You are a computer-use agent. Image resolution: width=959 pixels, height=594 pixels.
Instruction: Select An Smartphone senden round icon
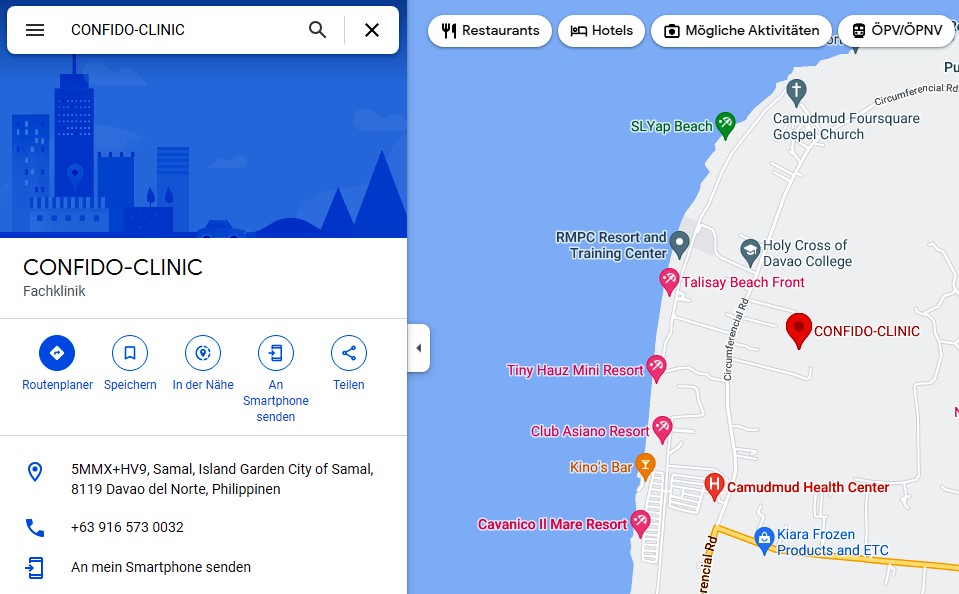276,353
